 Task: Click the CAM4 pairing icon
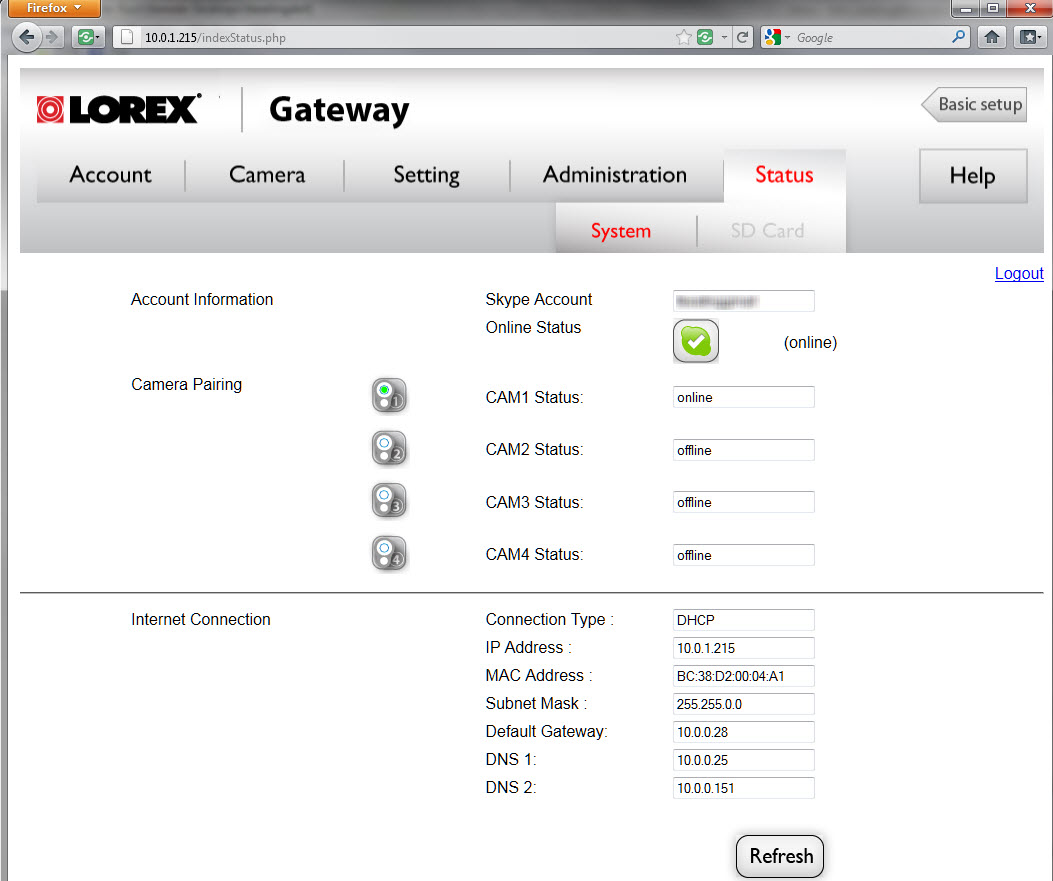tap(389, 553)
